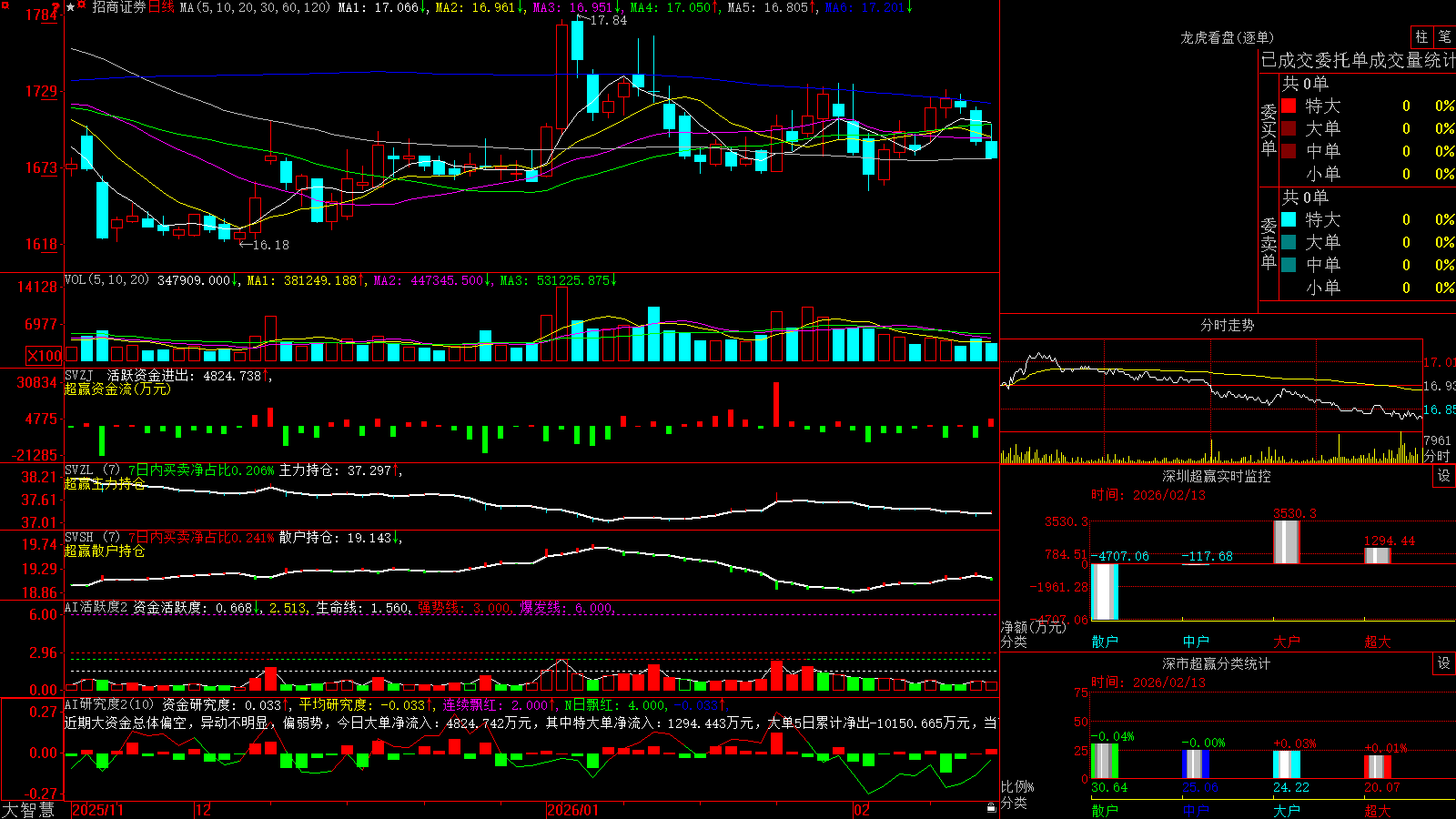Click the red question mark icon above the price axis
The height and width of the screenshot is (819, 1456).
click(x=56, y=7)
